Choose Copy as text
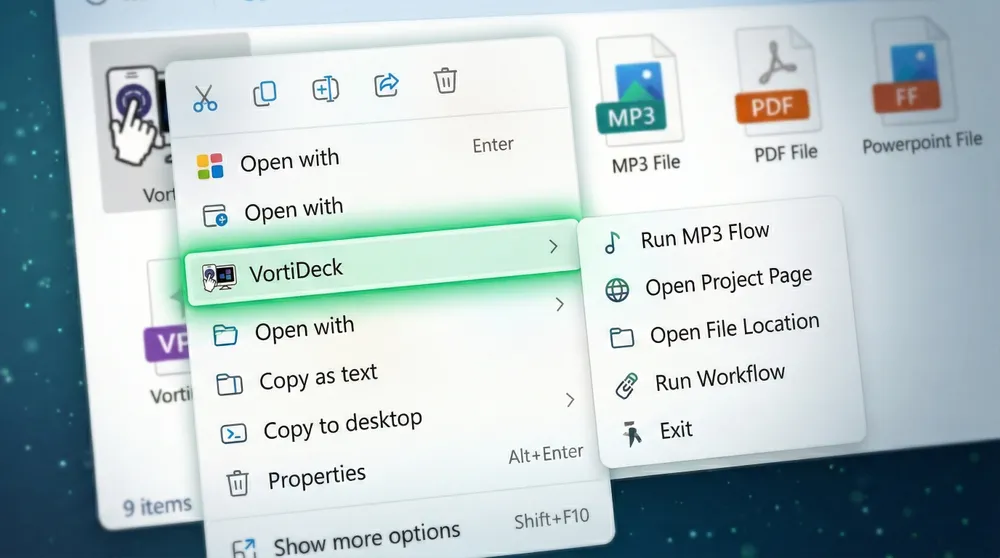Viewport: 1000px width, 558px height. coord(318,377)
